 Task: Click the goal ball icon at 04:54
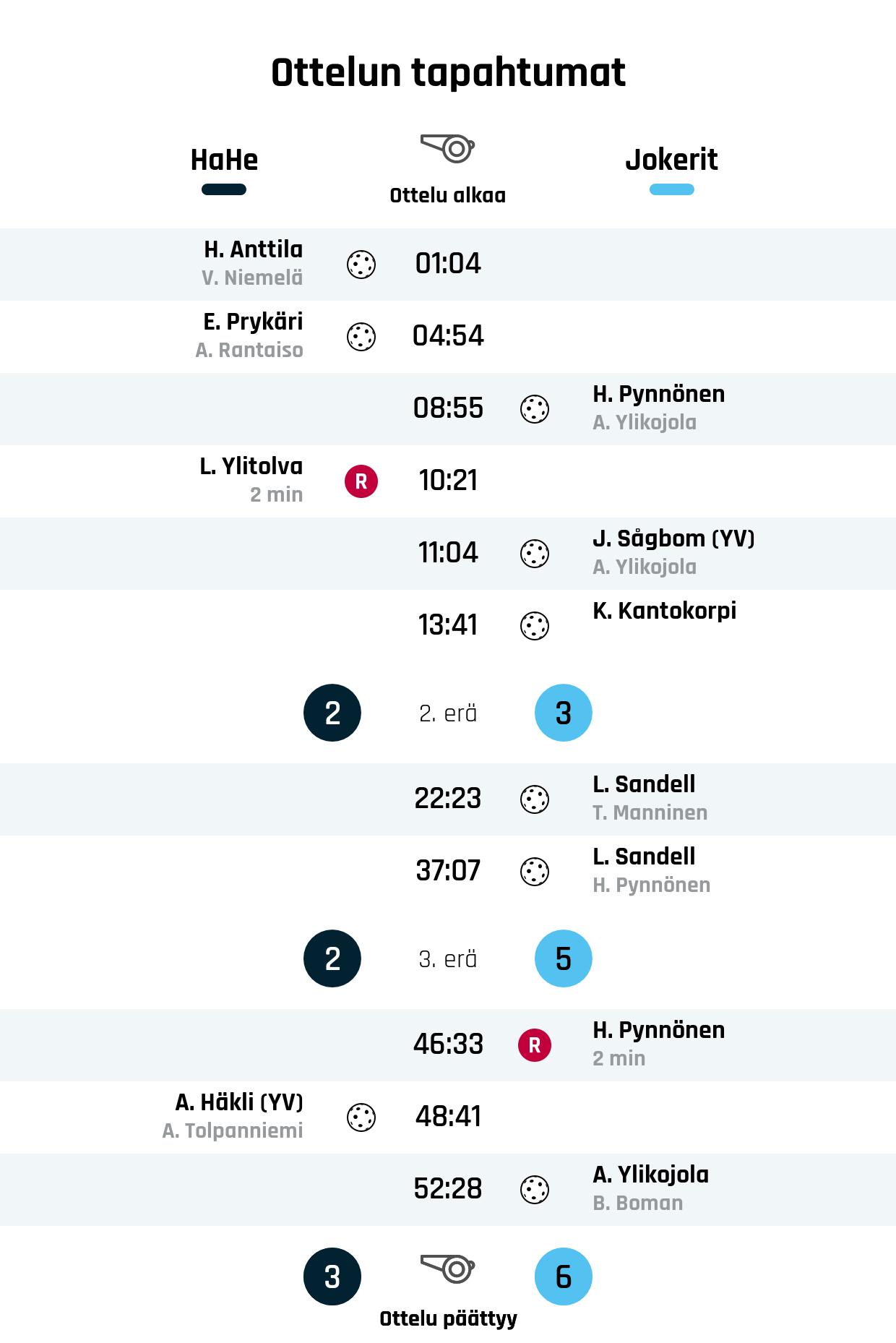pyautogui.click(x=361, y=337)
